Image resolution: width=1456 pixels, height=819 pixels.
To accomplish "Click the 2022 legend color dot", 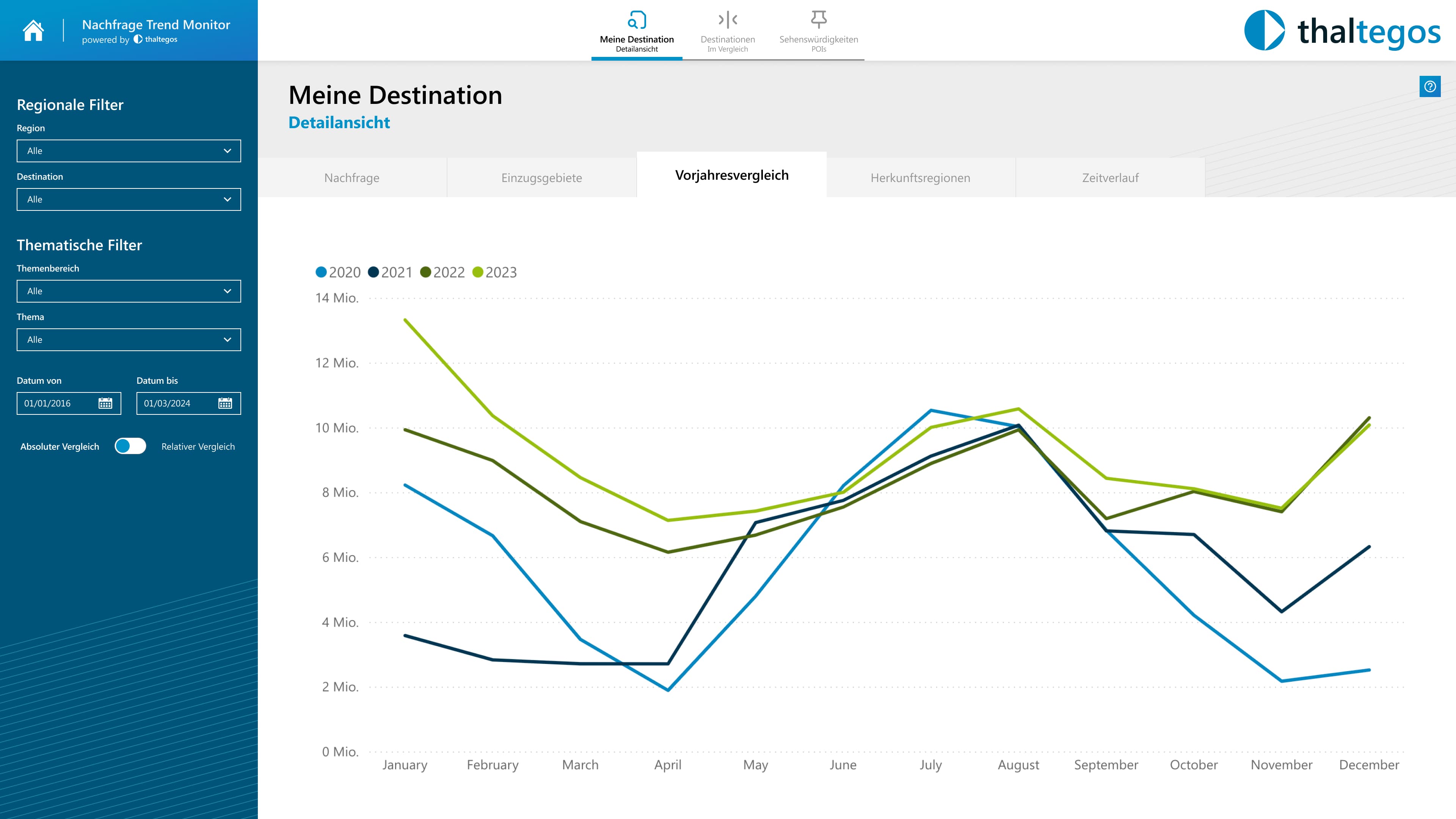I will (x=425, y=273).
